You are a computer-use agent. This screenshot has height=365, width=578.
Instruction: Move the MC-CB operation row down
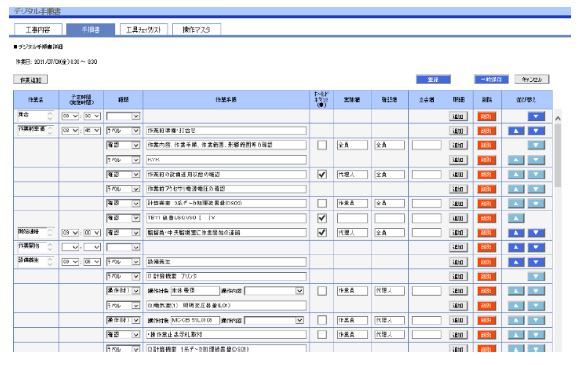coord(536,320)
